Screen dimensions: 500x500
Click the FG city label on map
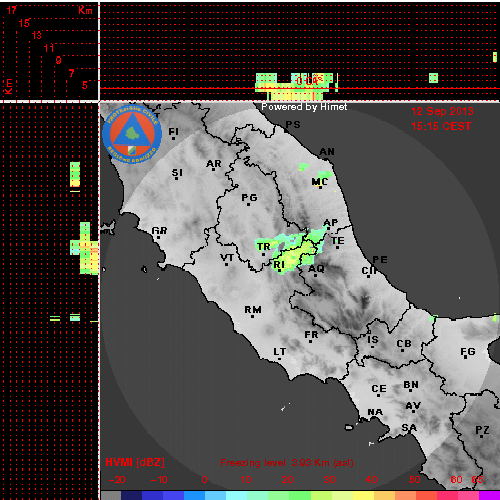[x=468, y=352]
